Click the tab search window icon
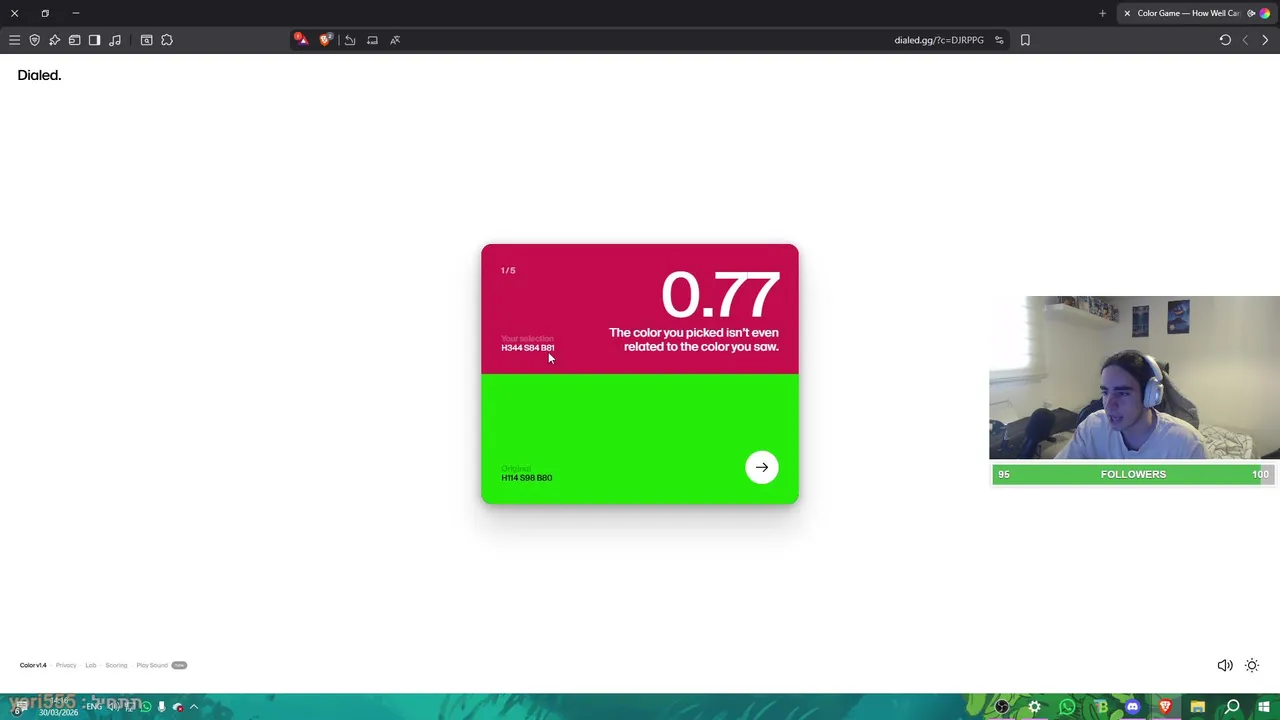The height and width of the screenshot is (720, 1280). click(146, 40)
